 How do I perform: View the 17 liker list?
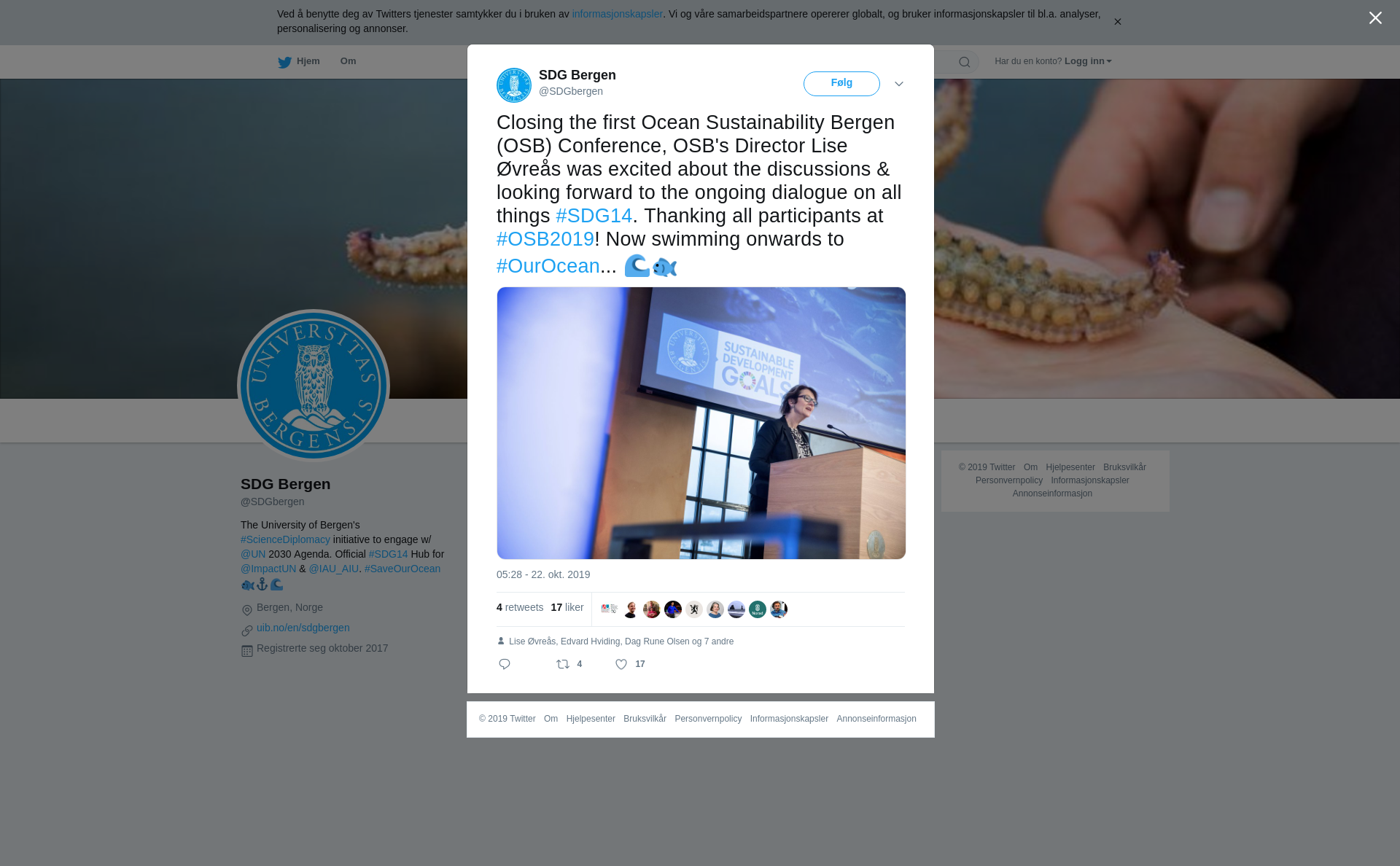(567, 607)
